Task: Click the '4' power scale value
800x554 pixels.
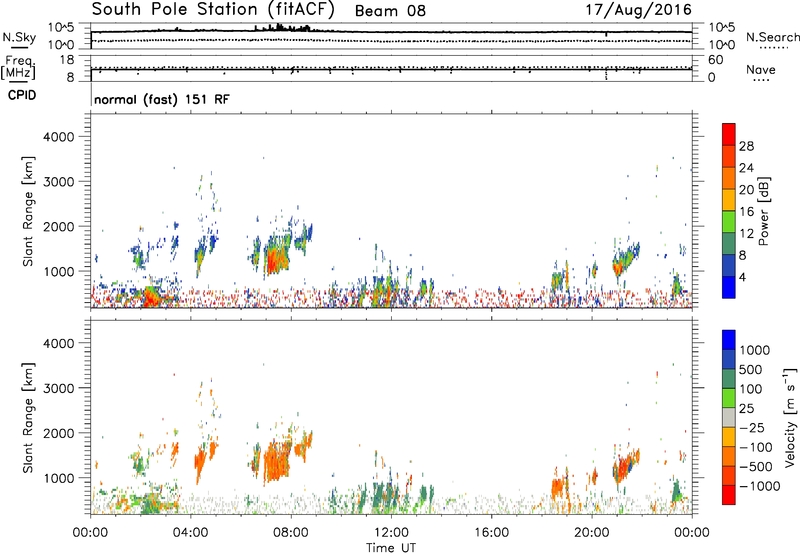Action: (743, 278)
